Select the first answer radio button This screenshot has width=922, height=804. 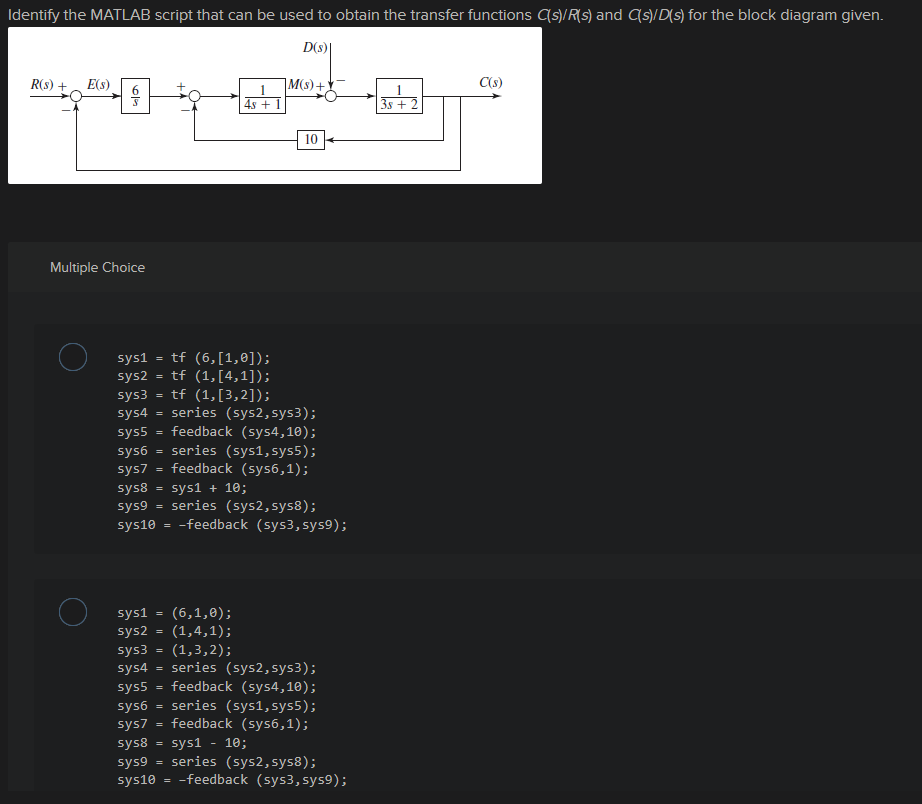[x=72, y=356]
